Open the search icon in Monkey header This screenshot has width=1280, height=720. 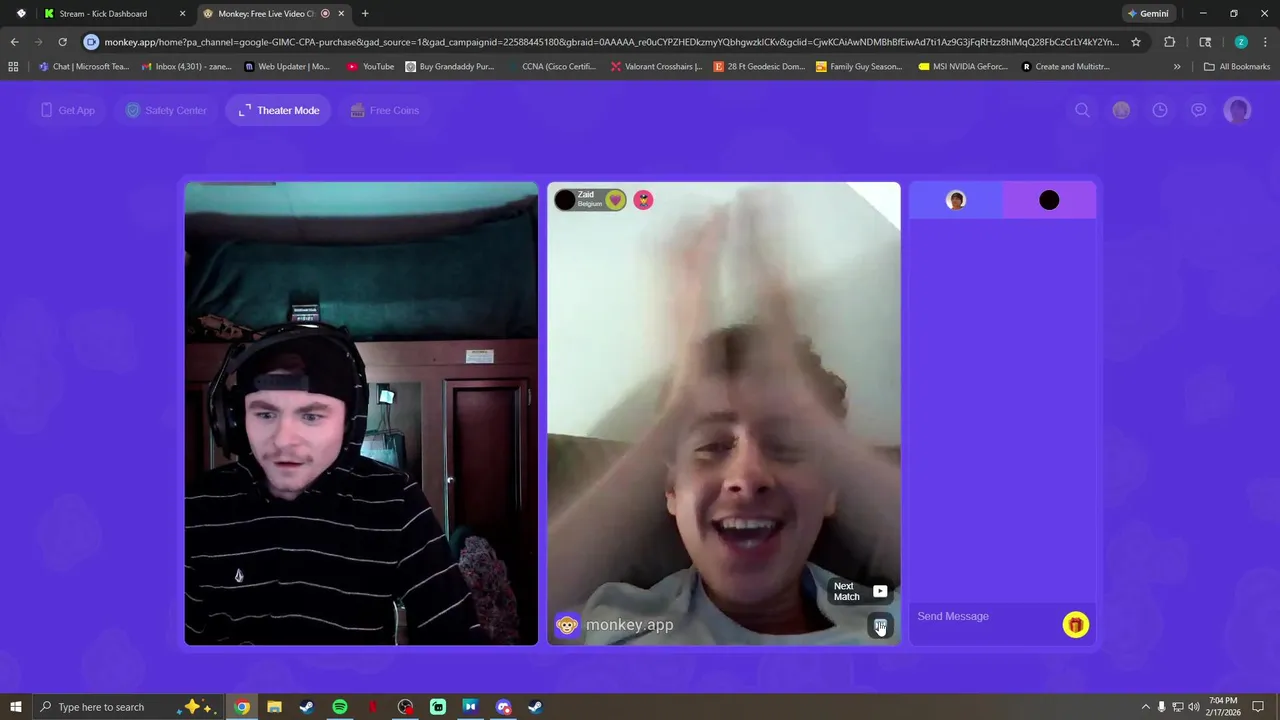pyautogui.click(x=1082, y=110)
